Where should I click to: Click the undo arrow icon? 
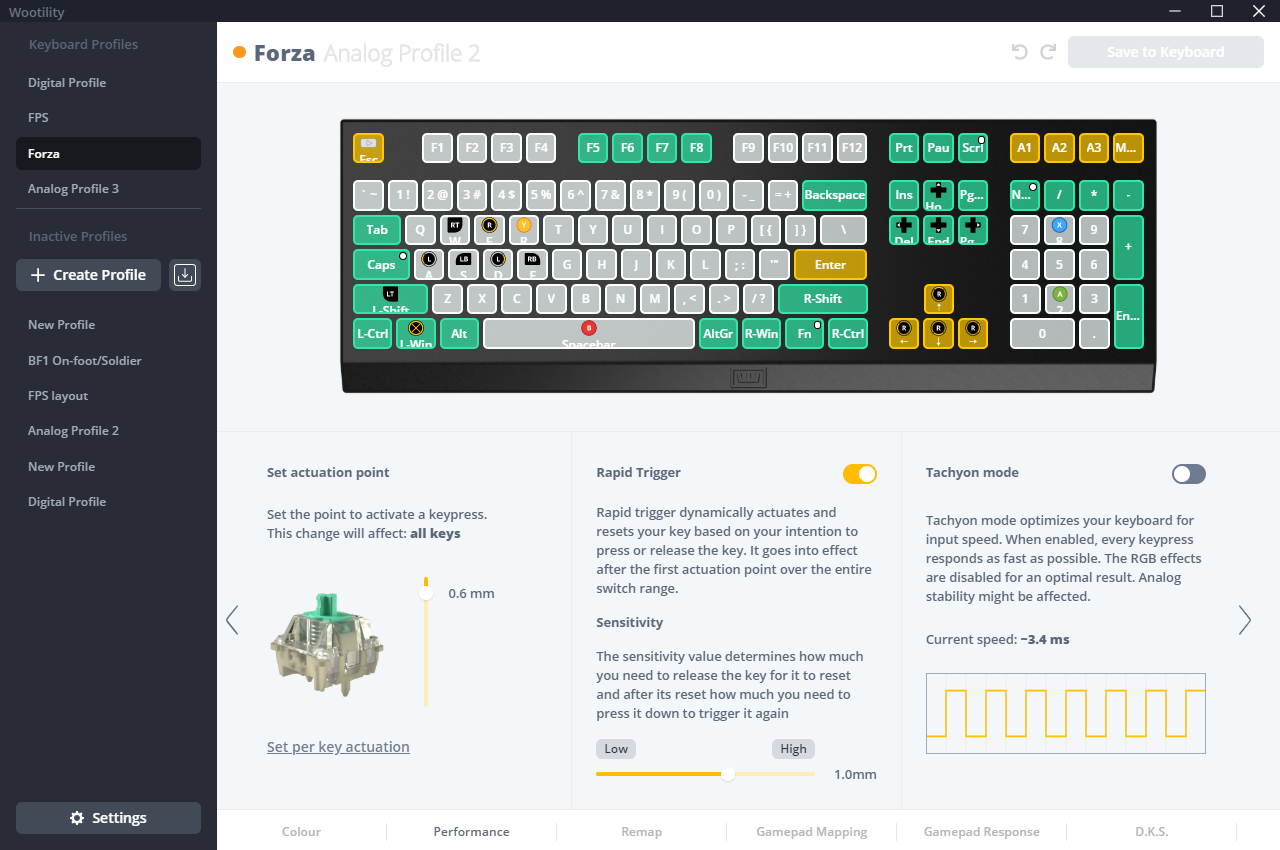tap(1020, 52)
